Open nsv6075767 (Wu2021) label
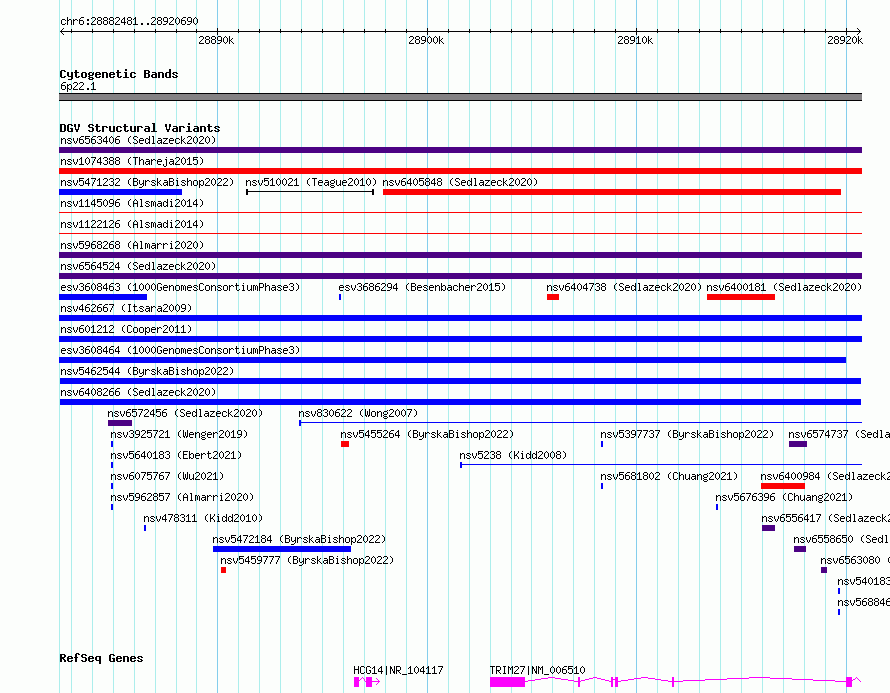Viewport: 890px width, 693px height. [167, 476]
